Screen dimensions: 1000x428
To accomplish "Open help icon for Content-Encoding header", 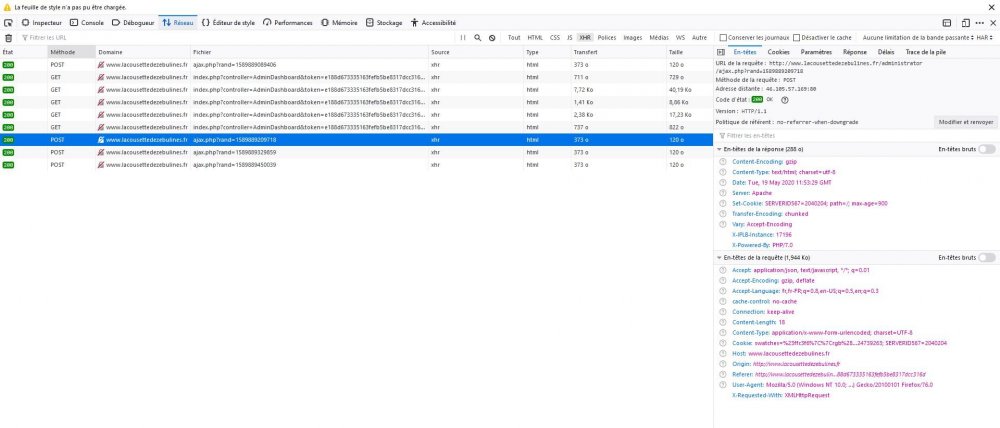I will (x=723, y=162).
